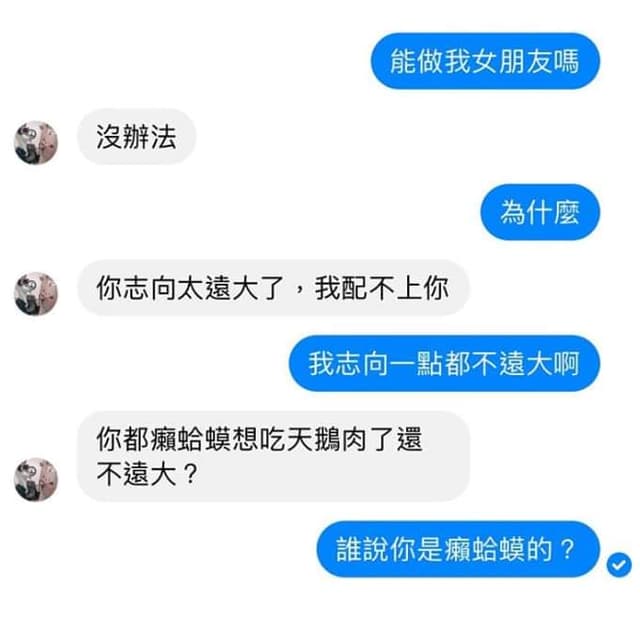Select the avatar beside 癩蛤蟆想吃天鵝肉 message
Screen dimensions: 640x625
(x=36, y=479)
